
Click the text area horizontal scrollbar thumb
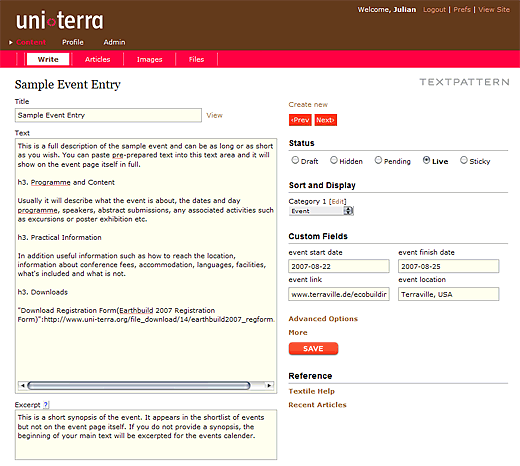pyautogui.click(x=139, y=386)
